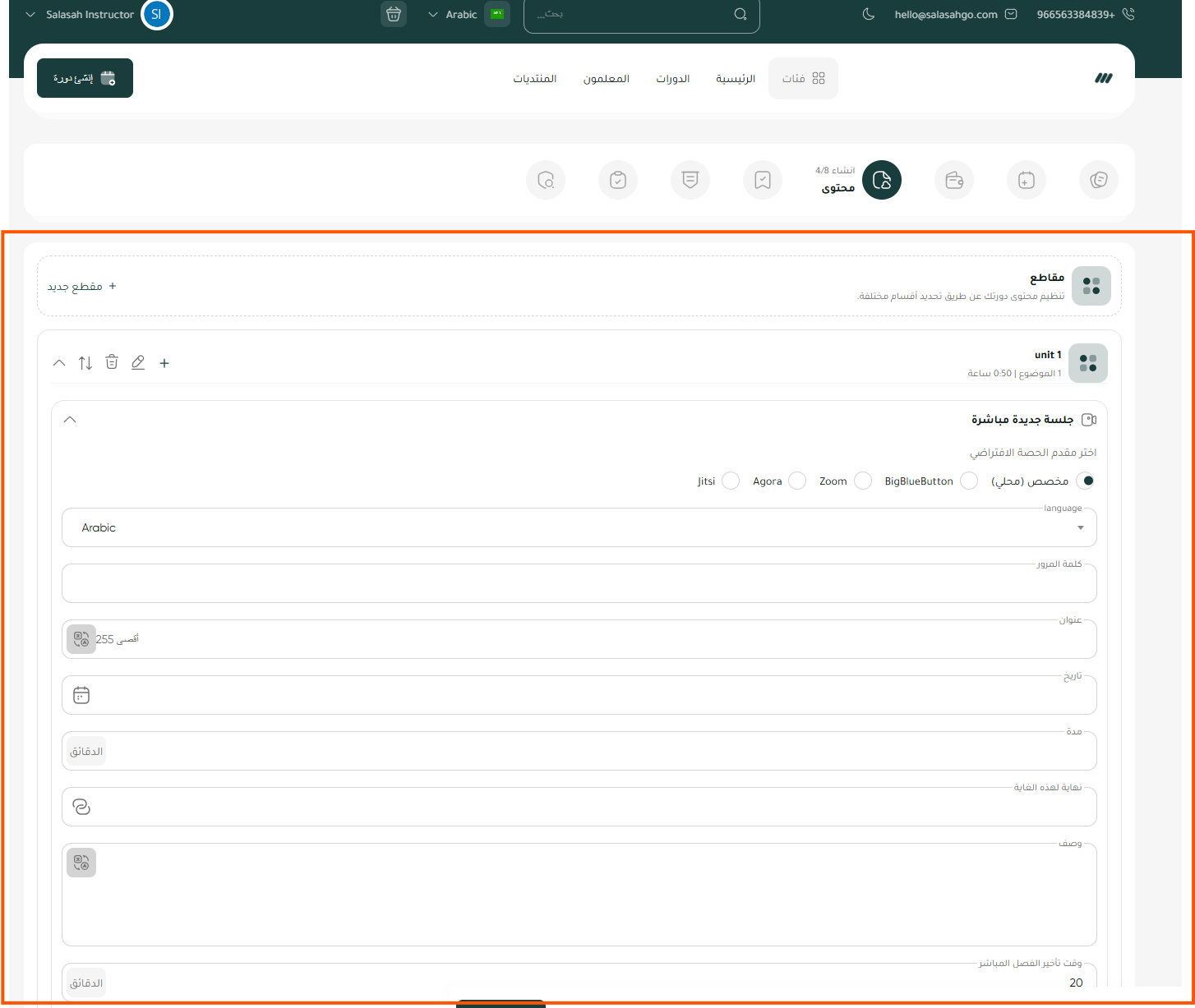Open the language dropdown showing Arabic

[x=579, y=527]
